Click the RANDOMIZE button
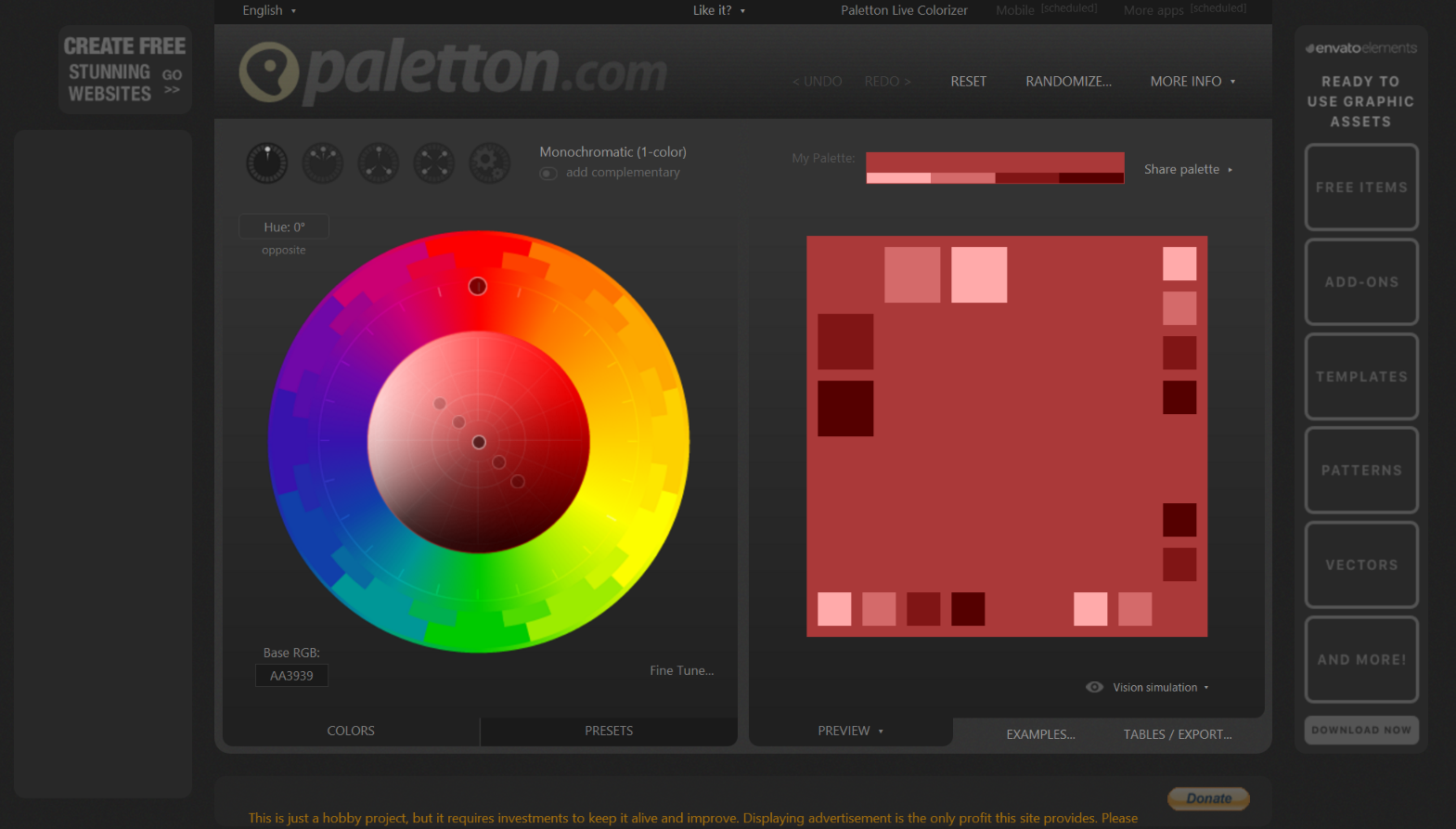Image resolution: width=1456 pixels, height=829 pixels. [1068, 82]
